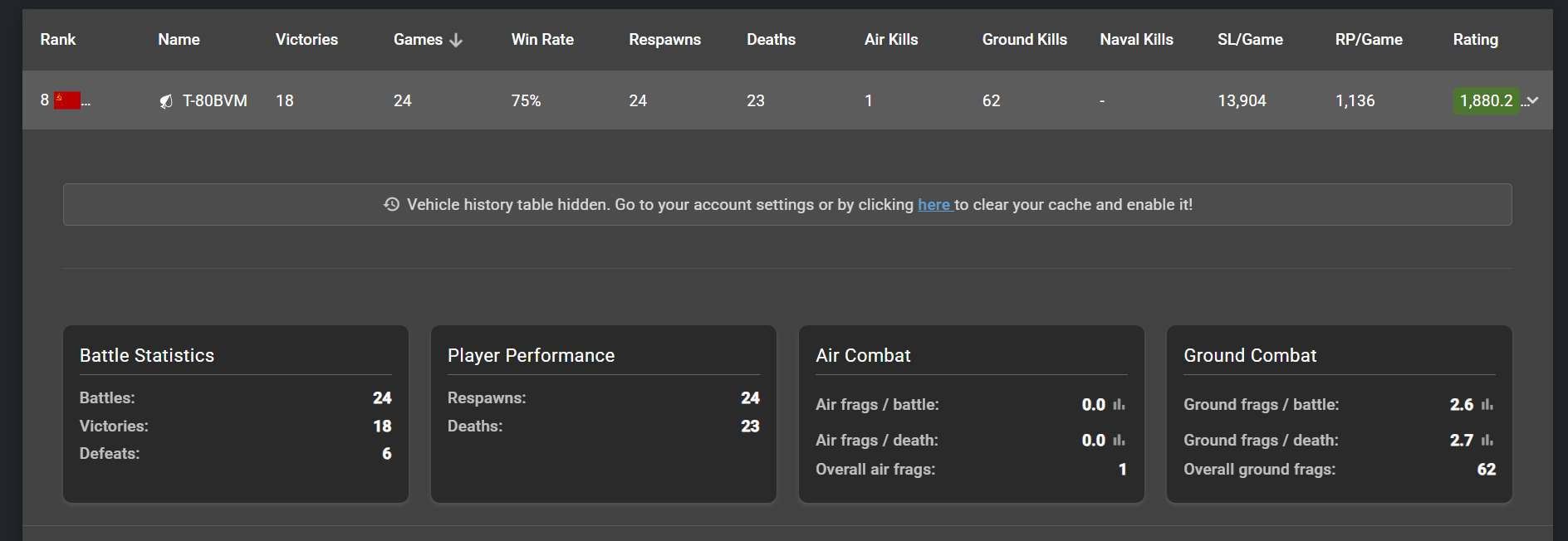The height and width of the screenshot is (541, 1568).
Task: Sort table by Rank column
Action: 58,40
